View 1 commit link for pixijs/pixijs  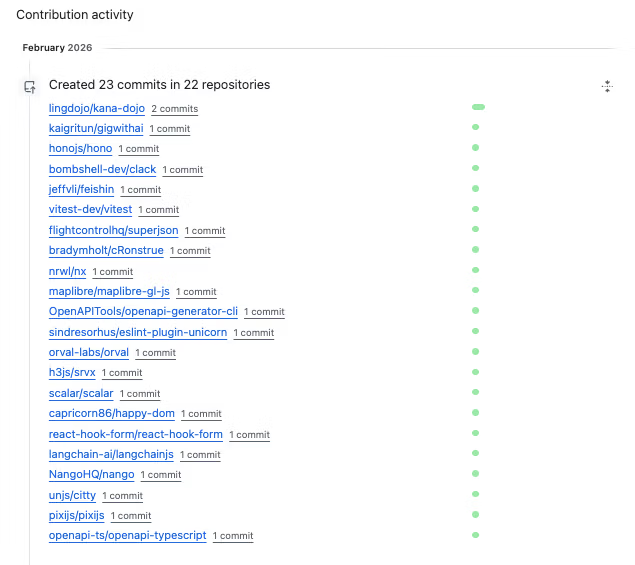click(x=131, y=516)
